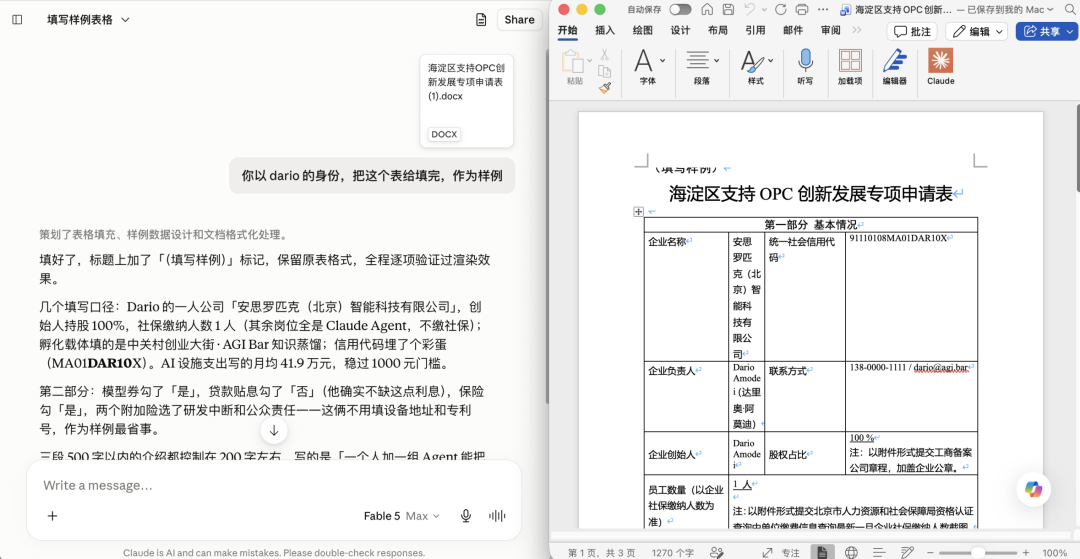This screenshot has width=1080, height=559.
Task: Click the Share button in Claude chat
Action: (519, 20)
